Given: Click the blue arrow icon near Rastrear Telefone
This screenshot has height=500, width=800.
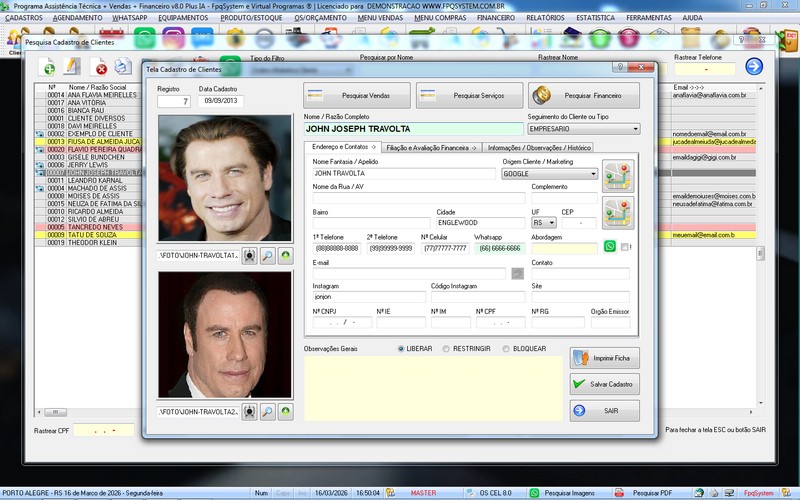Looking at the screenshot, I should [754, 66].
